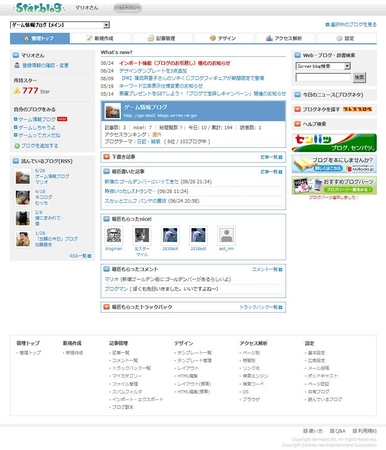Click ネコログ thumbnail in RSS list
The image size is (386, 450).
coord(23,197)
